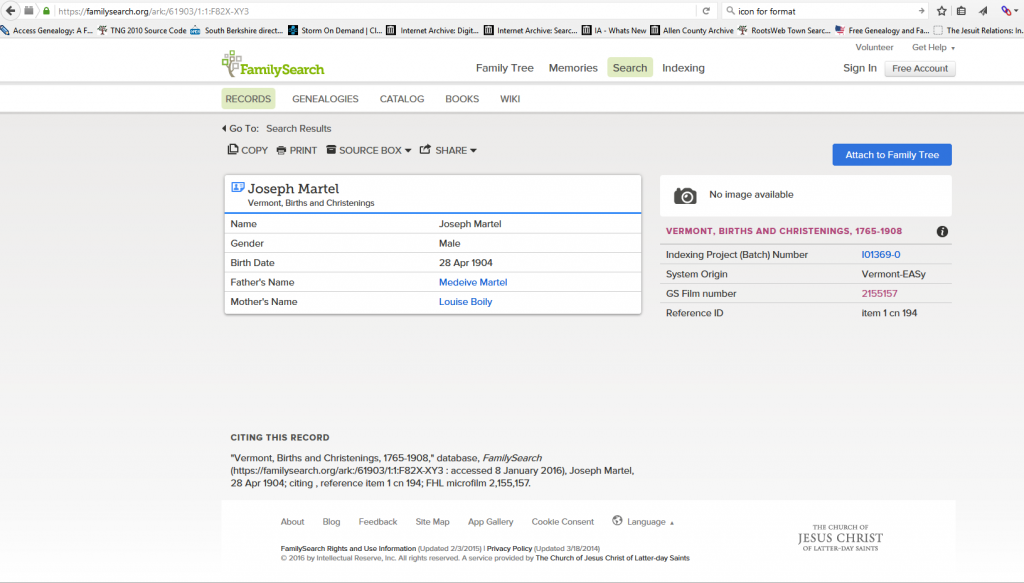The height and width of the screenshot is (583, 1024).
Task: Open the Memories menu
Action: pos(573,68)
